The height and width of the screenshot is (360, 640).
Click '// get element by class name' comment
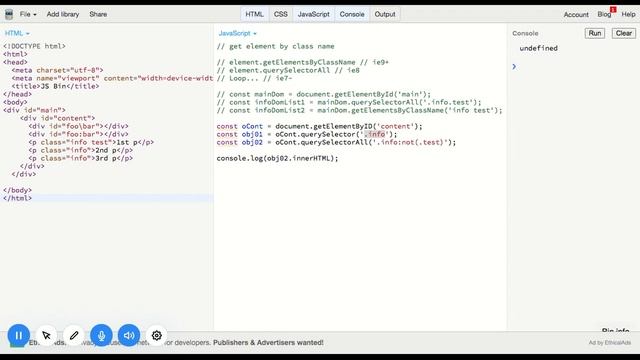pyautogui.click(x=276, y=47)
